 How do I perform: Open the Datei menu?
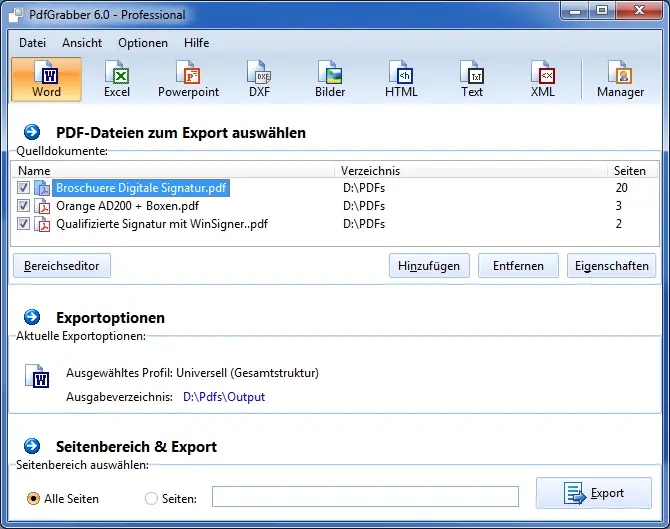[x=32, y=43]
